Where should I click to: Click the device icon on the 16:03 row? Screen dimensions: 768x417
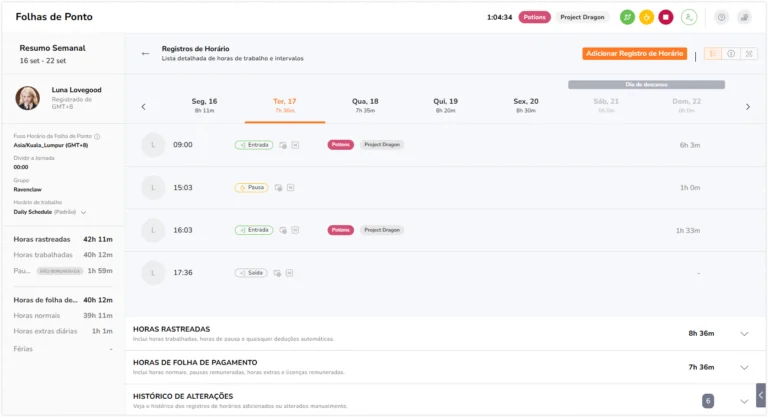(x=283, y=230)
